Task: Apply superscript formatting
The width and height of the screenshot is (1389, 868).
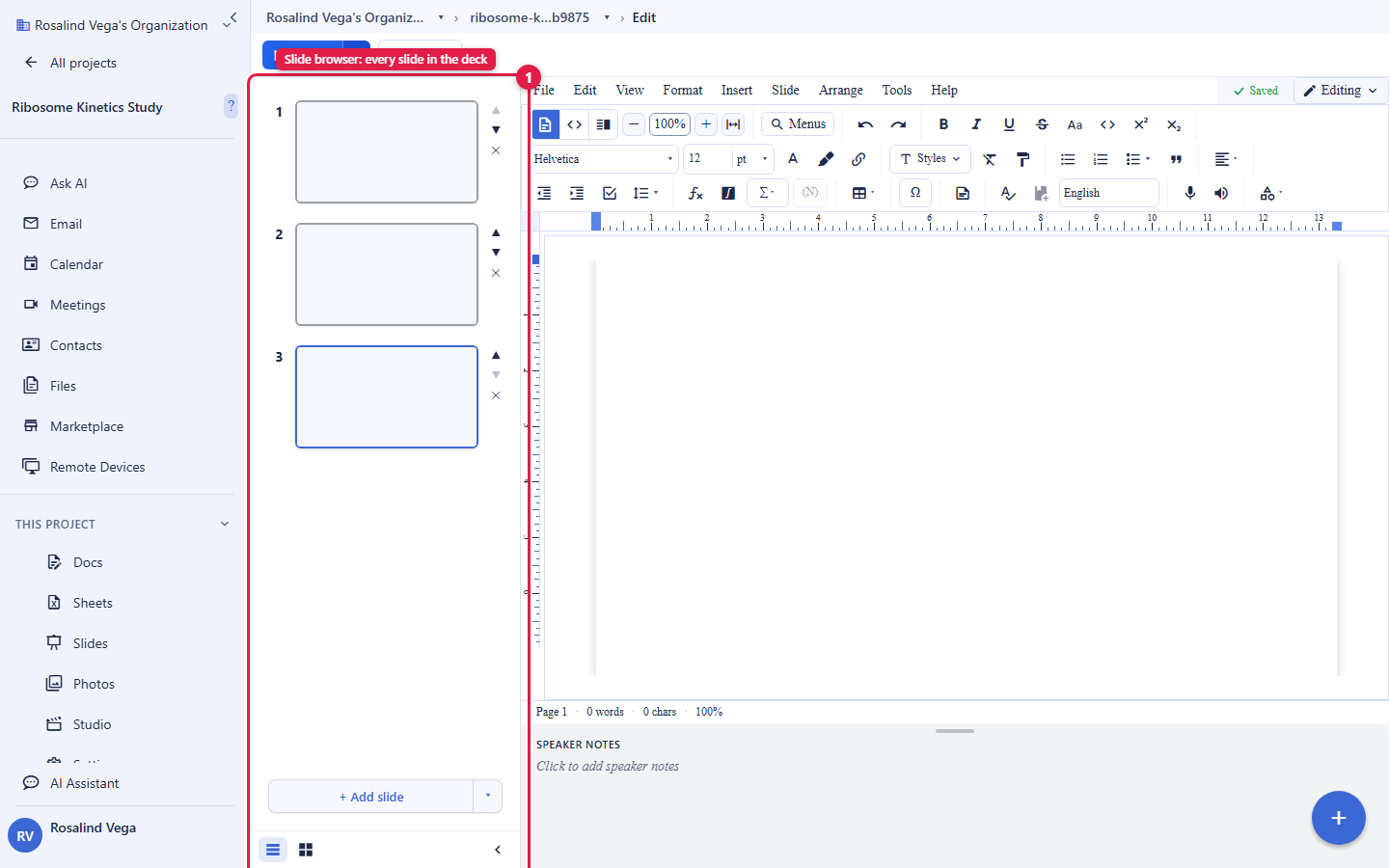Action: tap(1140, 124)
